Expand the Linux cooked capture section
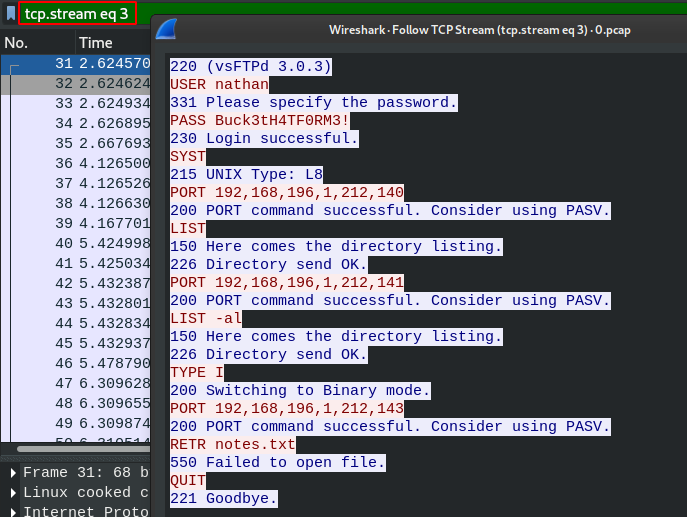This screenshot has height=517, width=687. click(11, 492)
